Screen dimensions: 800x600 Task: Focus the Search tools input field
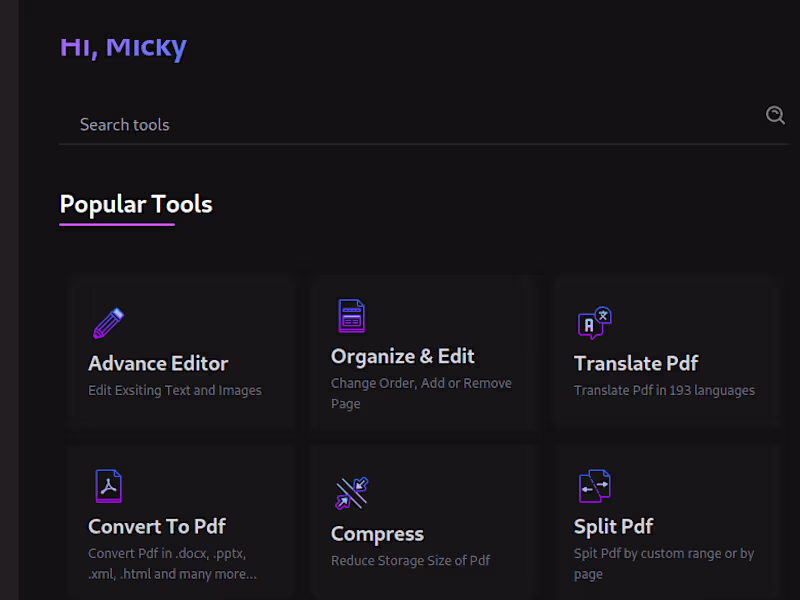[400, 125]
